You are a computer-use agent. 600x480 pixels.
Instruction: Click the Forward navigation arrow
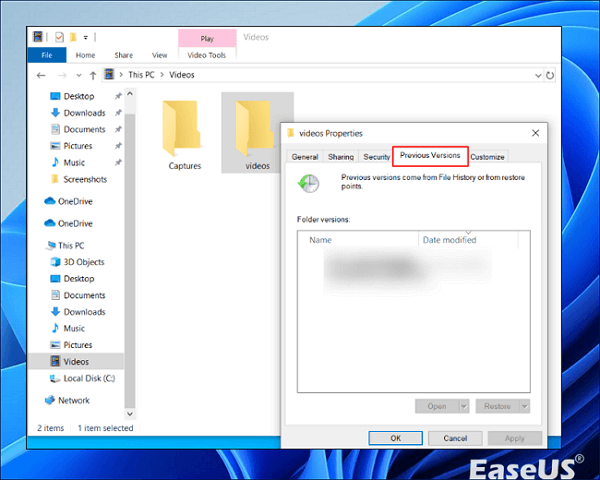click(62, 75)
